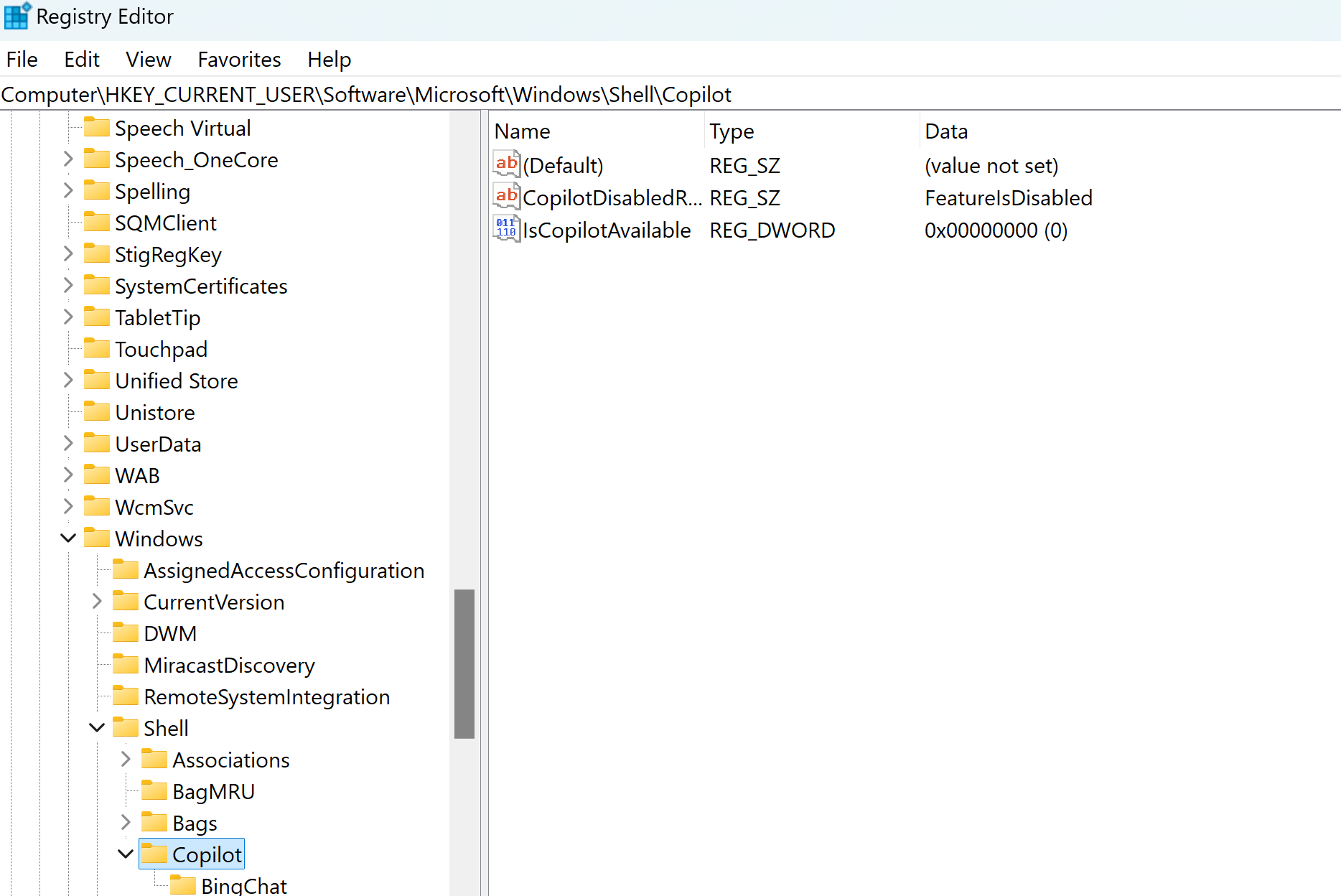Expand the CurrentVersion key
This screenshot has width=1341, height=896.
tap(97, 601)
